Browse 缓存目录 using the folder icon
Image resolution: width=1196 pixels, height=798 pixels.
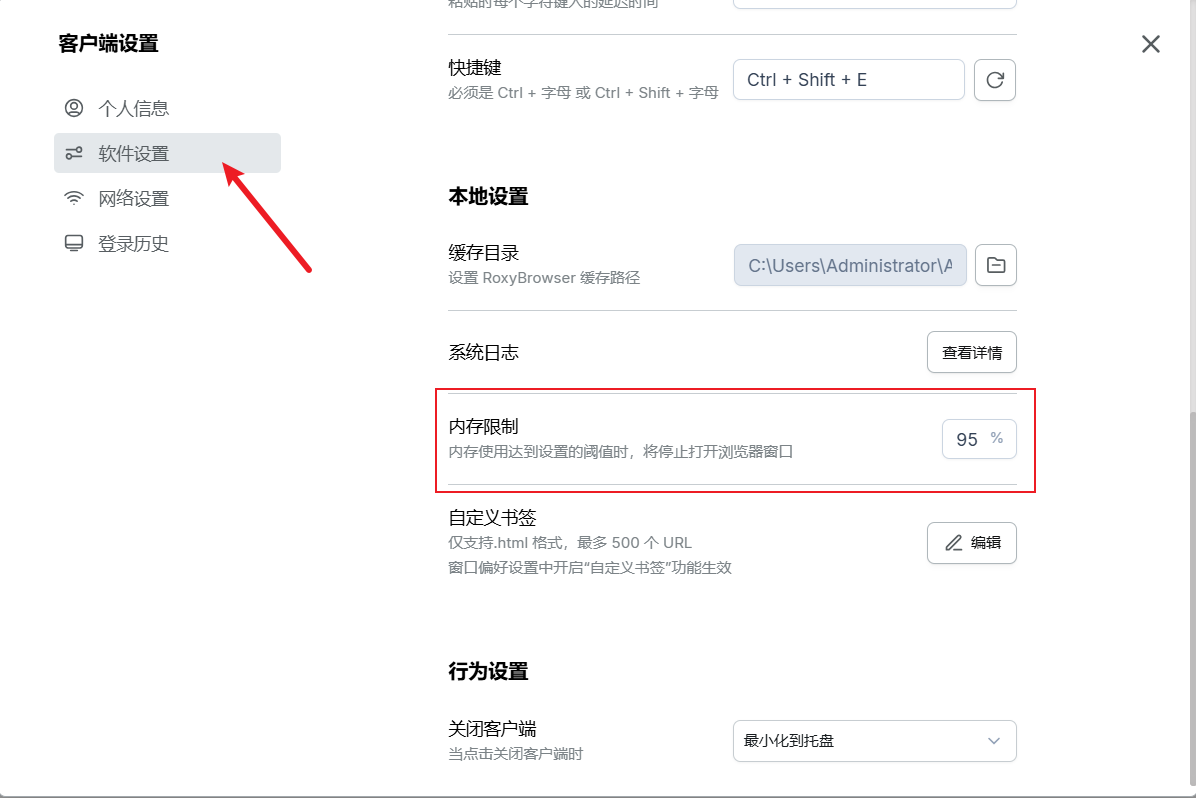pyautogui.click(x=995, y=265)
